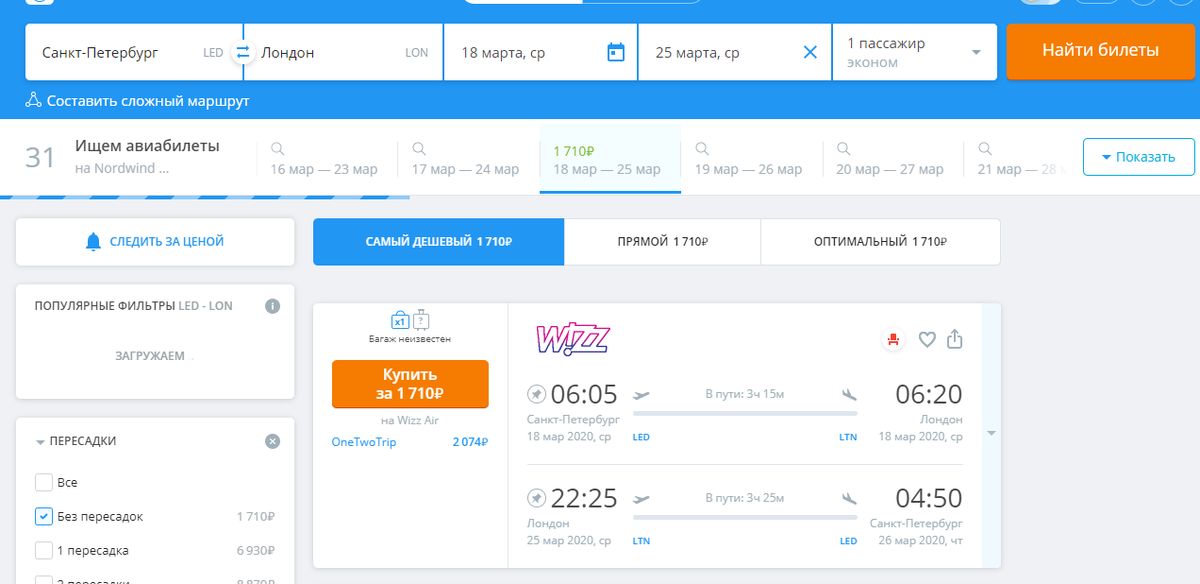1200x584 pixels.
Task: Swap origin and destination cities
Action: pyautogui.click(x=242, y=52)
